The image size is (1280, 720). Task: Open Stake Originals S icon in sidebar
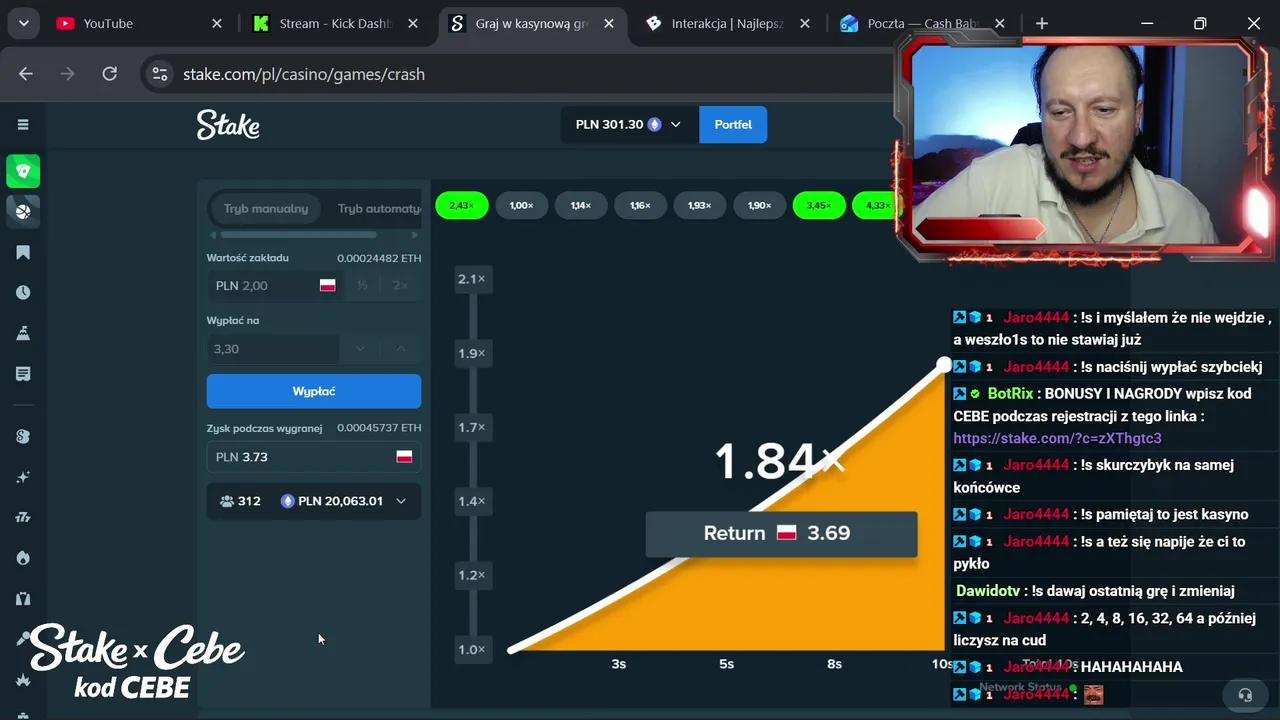(23, 436)
